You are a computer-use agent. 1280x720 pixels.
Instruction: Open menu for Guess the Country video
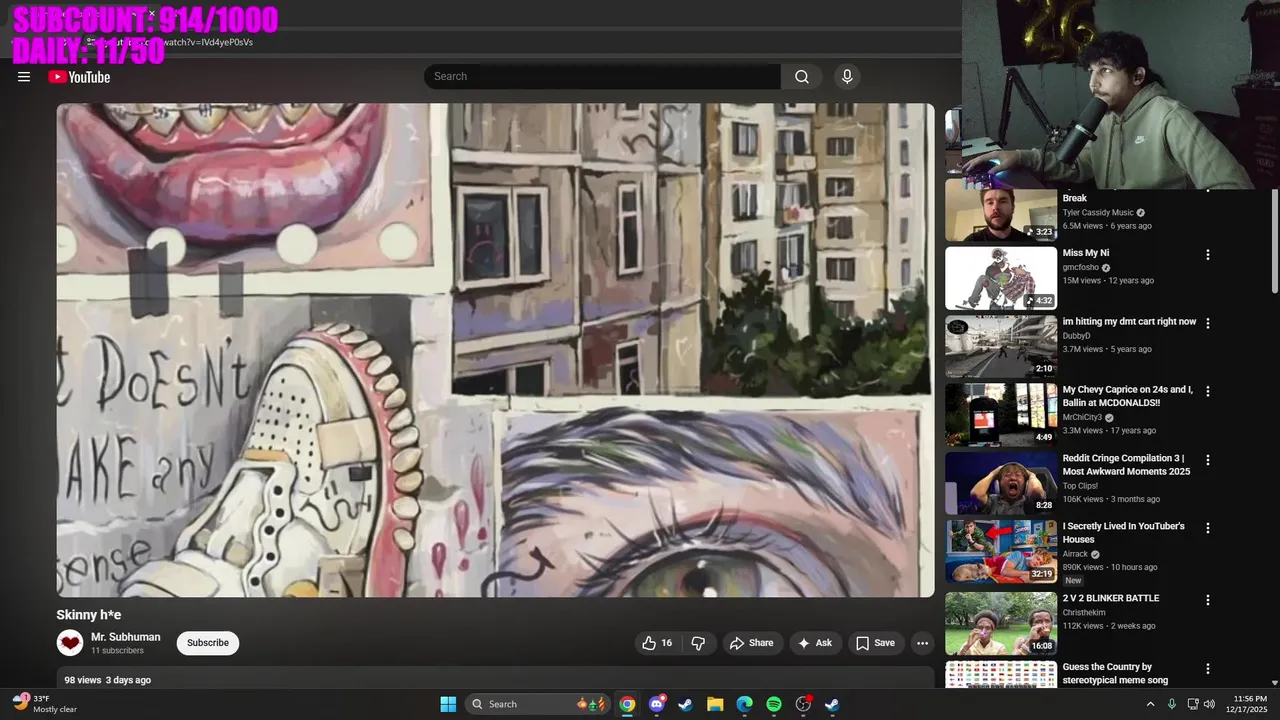[1207, 669]
